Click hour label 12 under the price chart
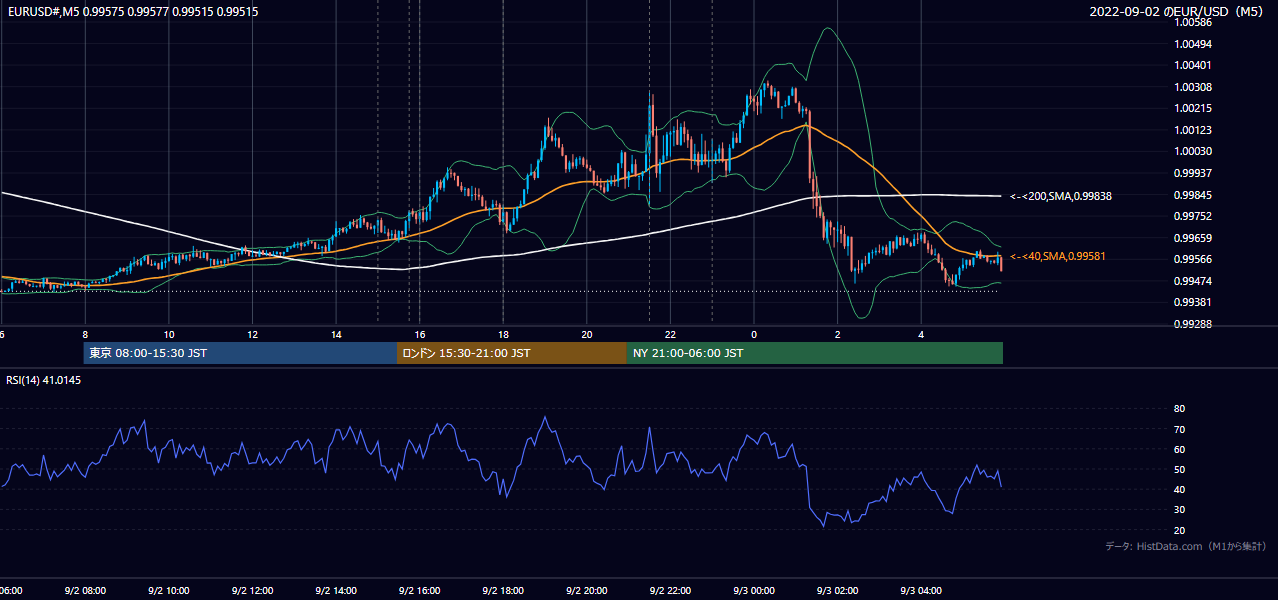This screenshot has width=1278, height=600. [253, 335]
